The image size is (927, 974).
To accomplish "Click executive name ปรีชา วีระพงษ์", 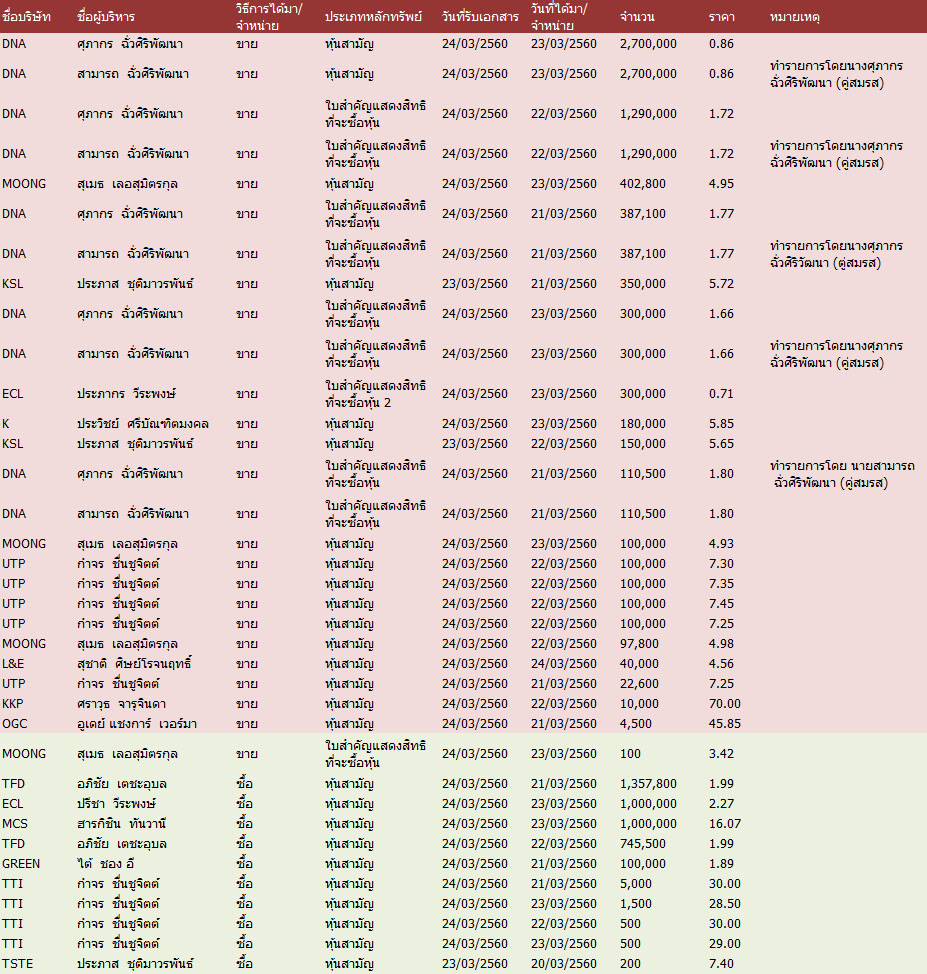I will (x=116, y=804).
